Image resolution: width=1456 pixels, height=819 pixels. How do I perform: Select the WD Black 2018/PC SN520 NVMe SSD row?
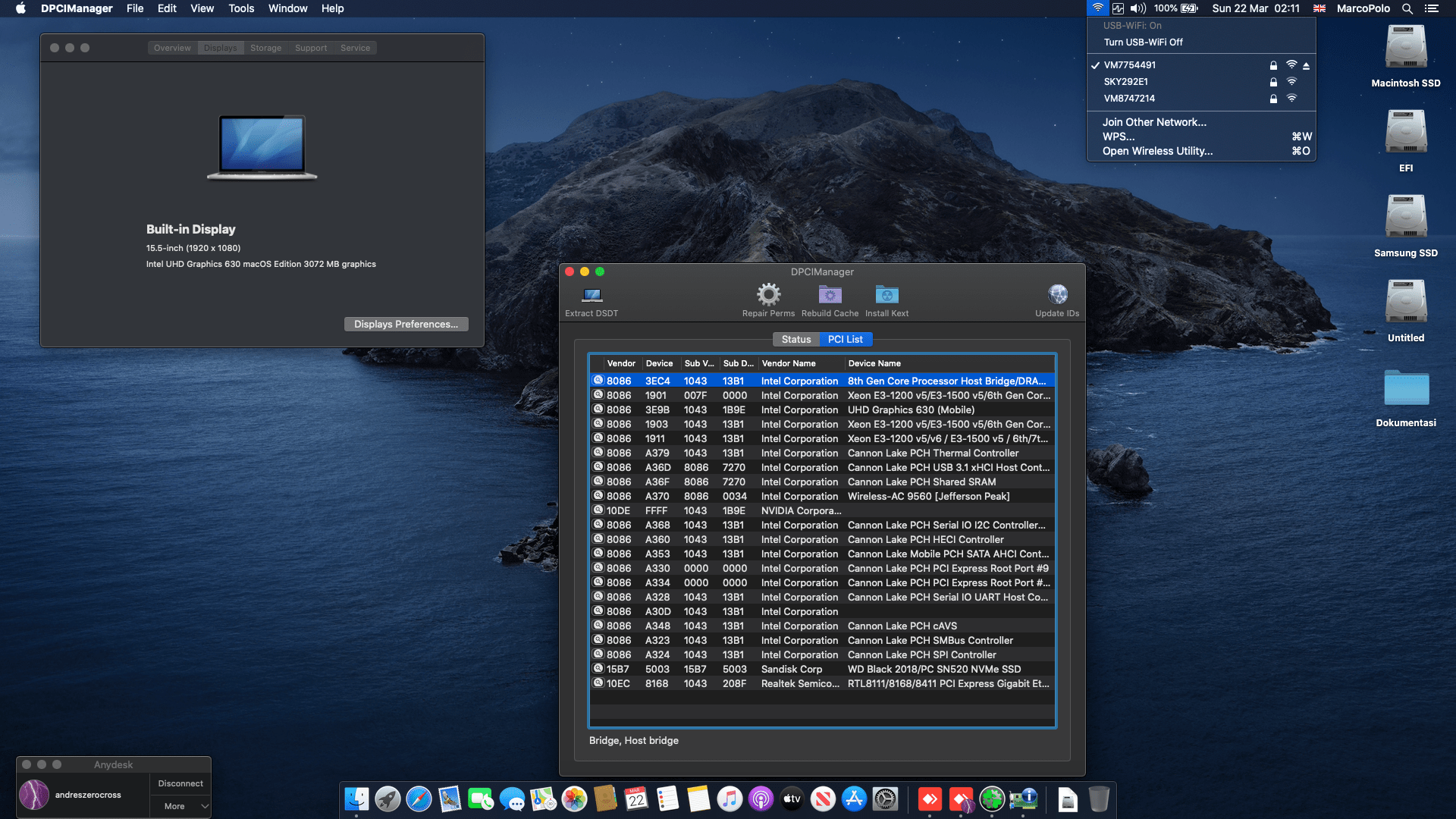pyautogui.click(x=822, y=669)
